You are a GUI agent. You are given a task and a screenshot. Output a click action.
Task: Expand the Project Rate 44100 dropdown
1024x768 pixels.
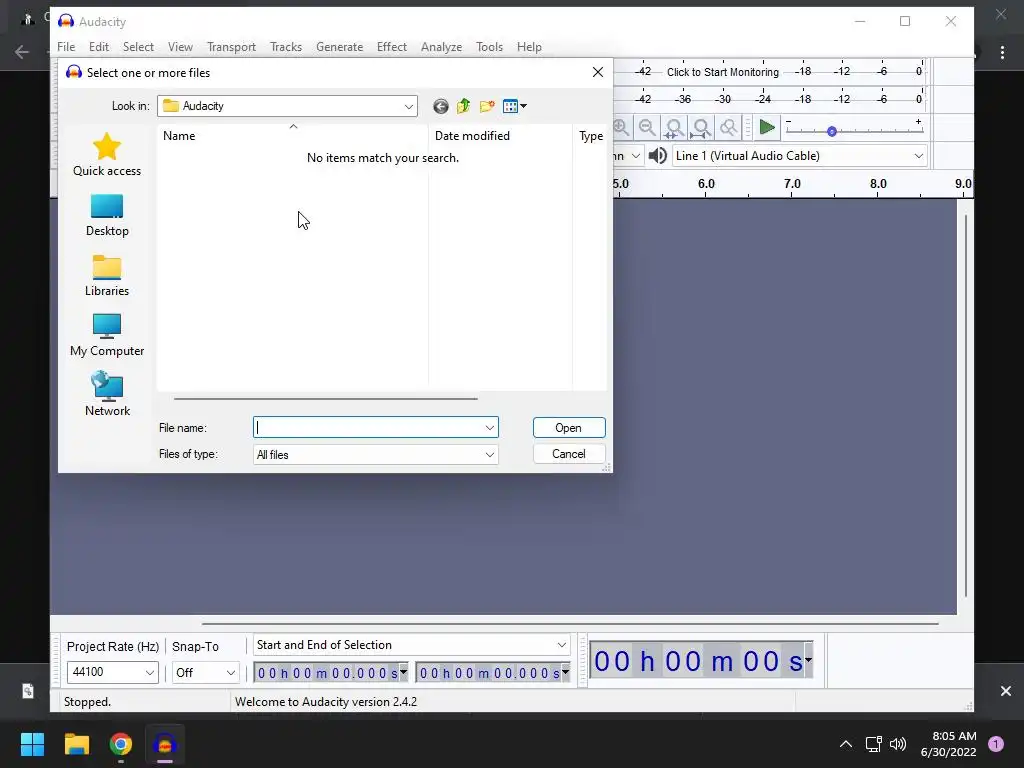[150, 672]
